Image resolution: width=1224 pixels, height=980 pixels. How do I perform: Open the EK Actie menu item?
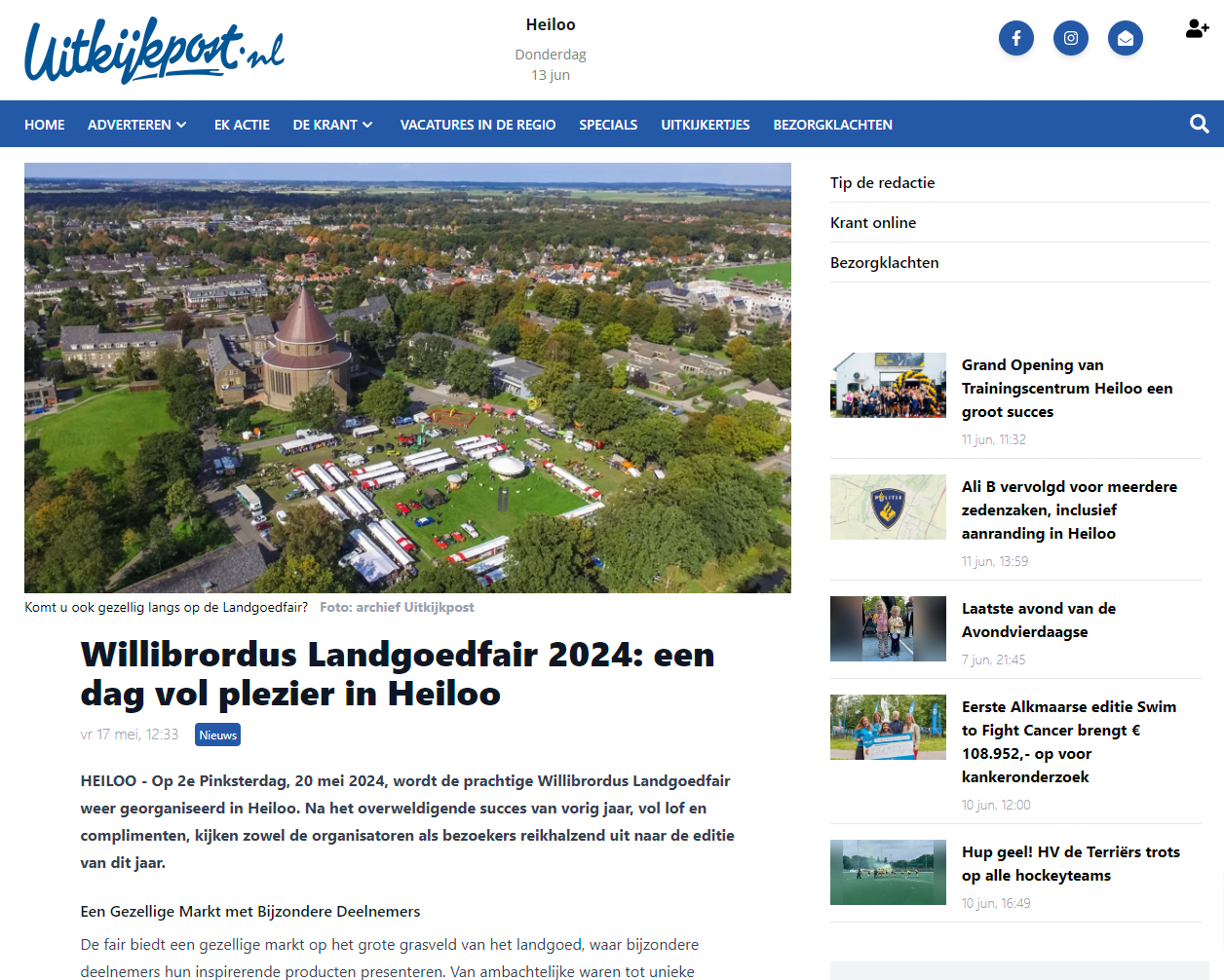pos(242,125)
